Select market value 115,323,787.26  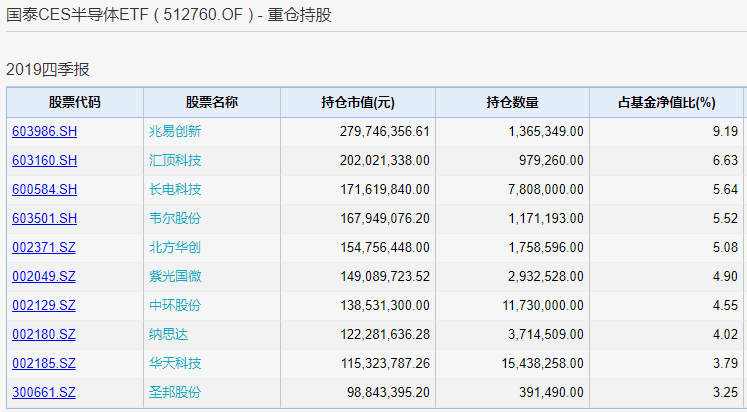pyautogui.click(x=385, y=364)
